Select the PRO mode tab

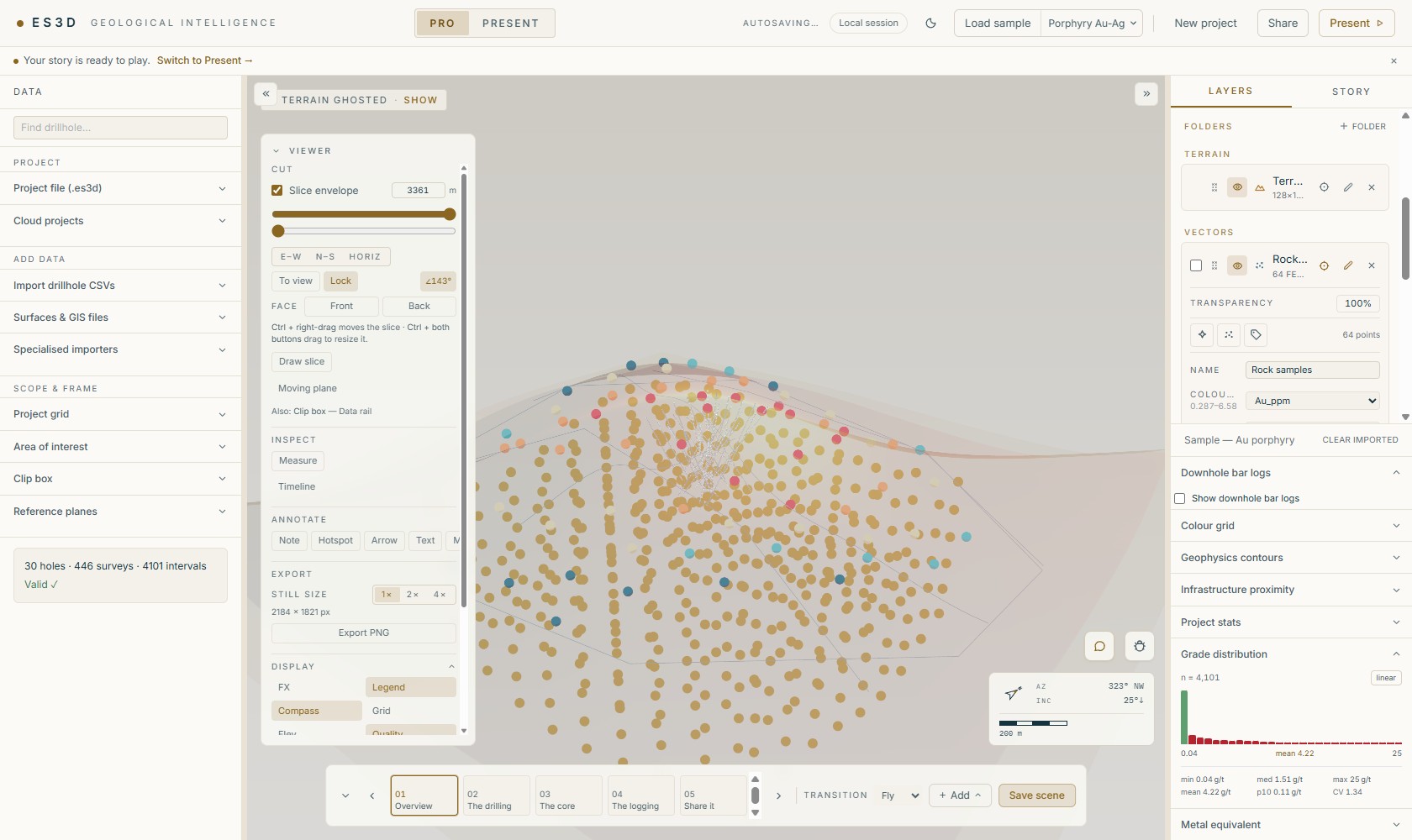[442, 24]
